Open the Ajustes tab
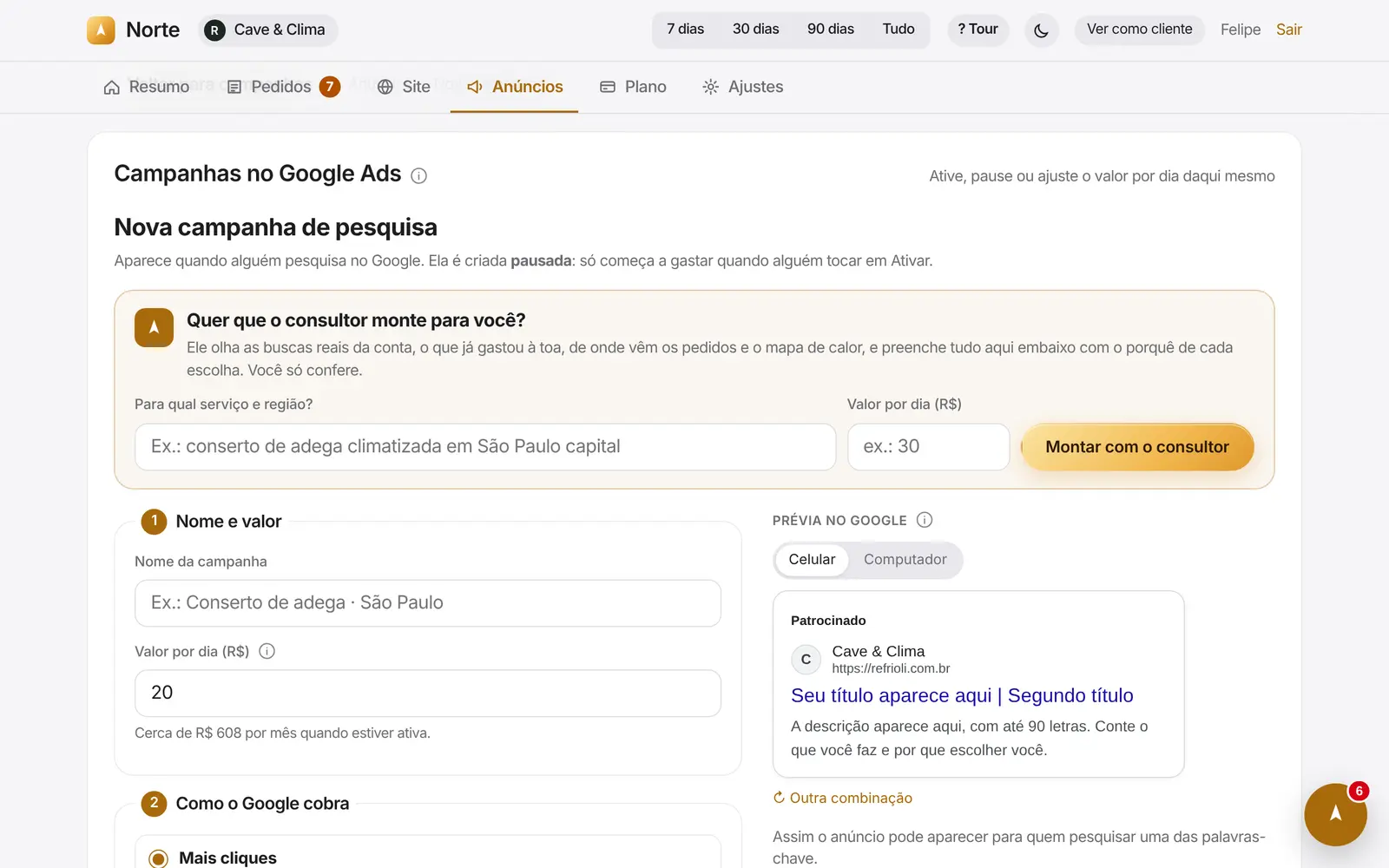This screenshot has width=1389, height=868. click(x=742, y=87)
